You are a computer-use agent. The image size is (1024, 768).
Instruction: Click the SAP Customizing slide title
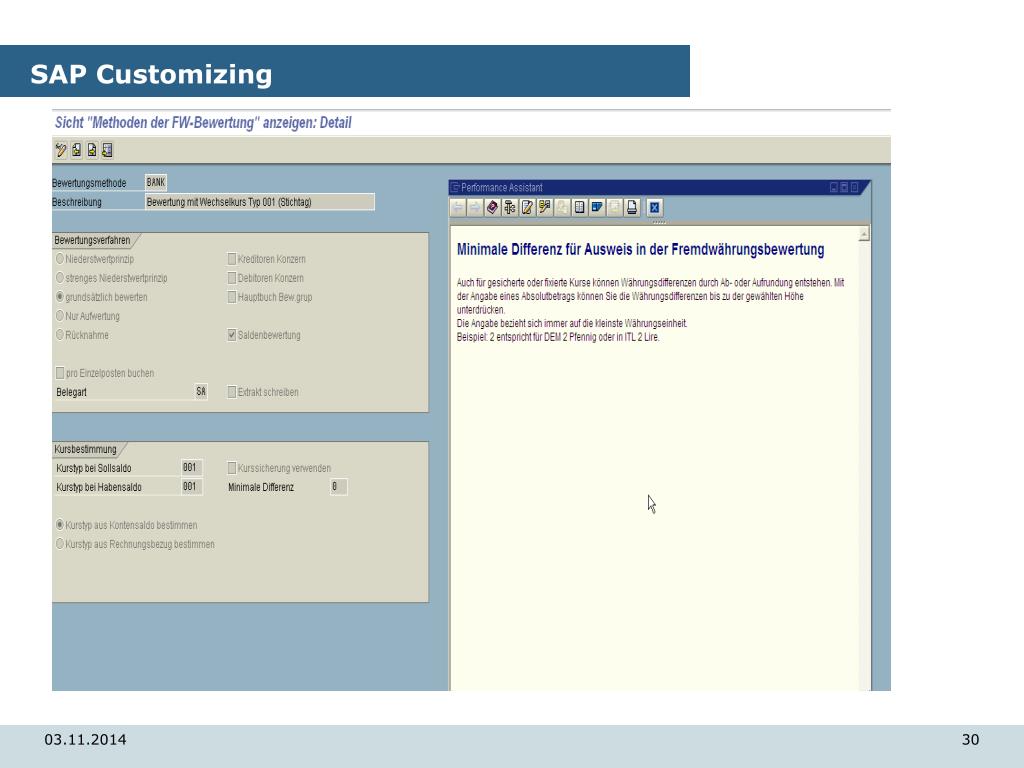151,74
